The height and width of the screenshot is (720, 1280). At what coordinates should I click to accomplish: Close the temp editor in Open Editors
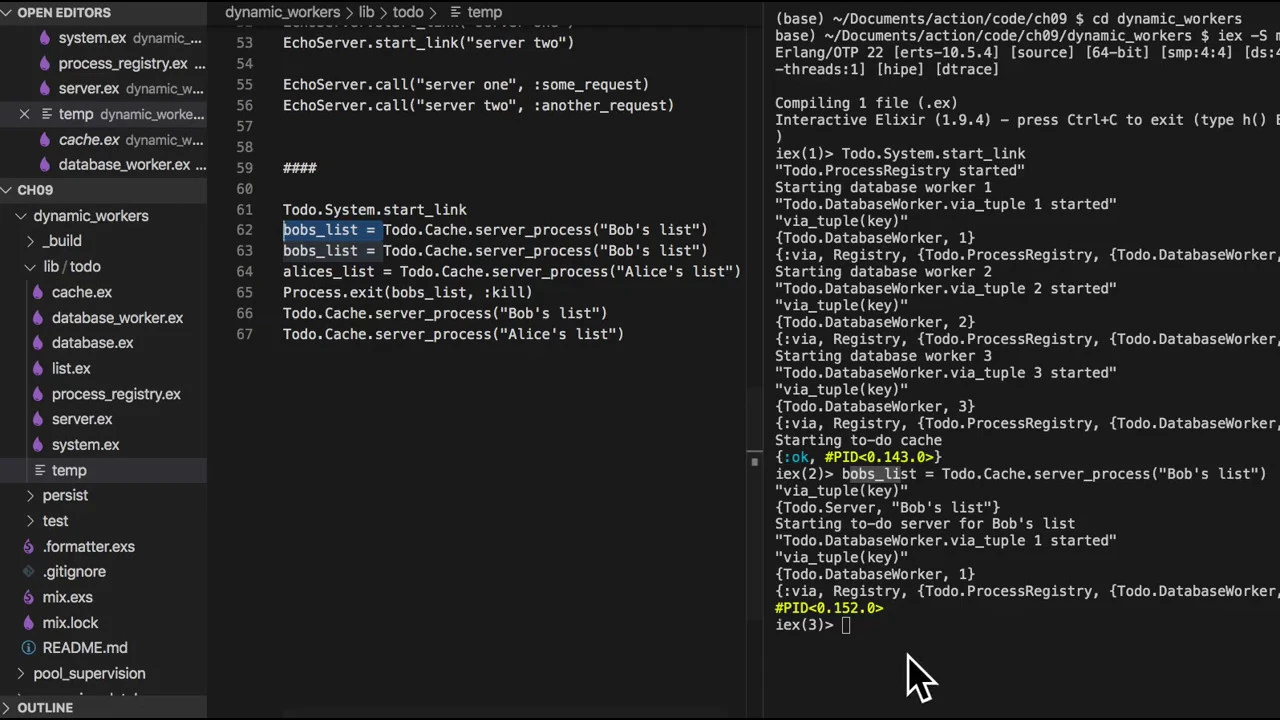pyautogui.click(x=25, y=114)
